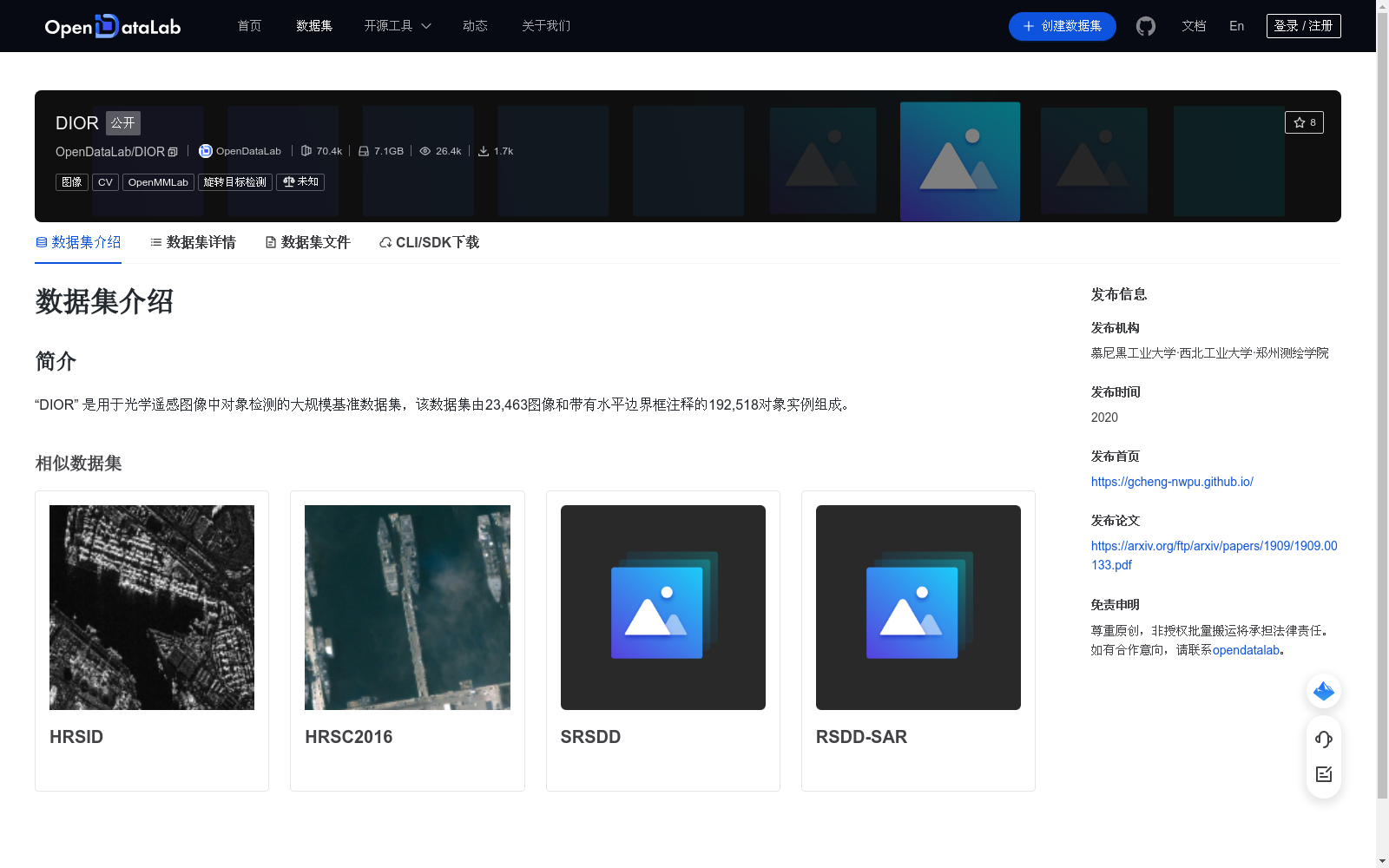The image size is (1389, 868).
Task: Expand the 开源工具 dropdown menu
Action: [398, 26]
